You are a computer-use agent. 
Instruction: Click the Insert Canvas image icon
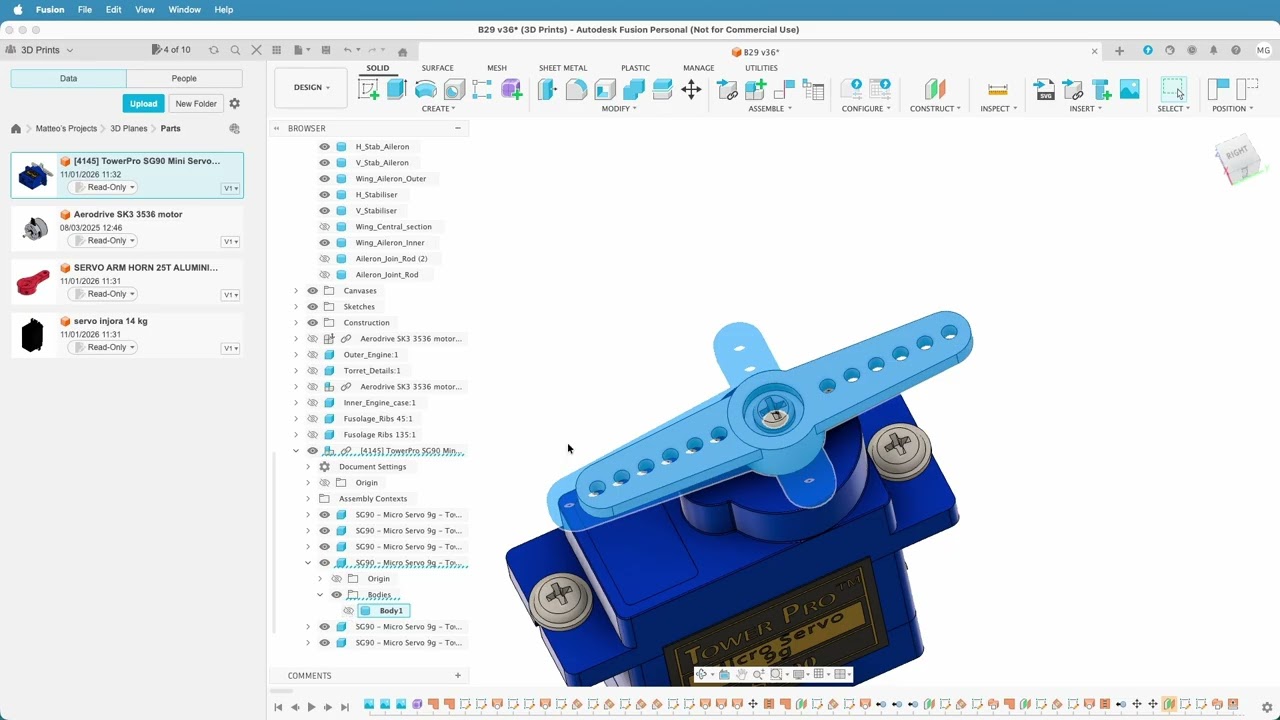tap(1130, 90)
